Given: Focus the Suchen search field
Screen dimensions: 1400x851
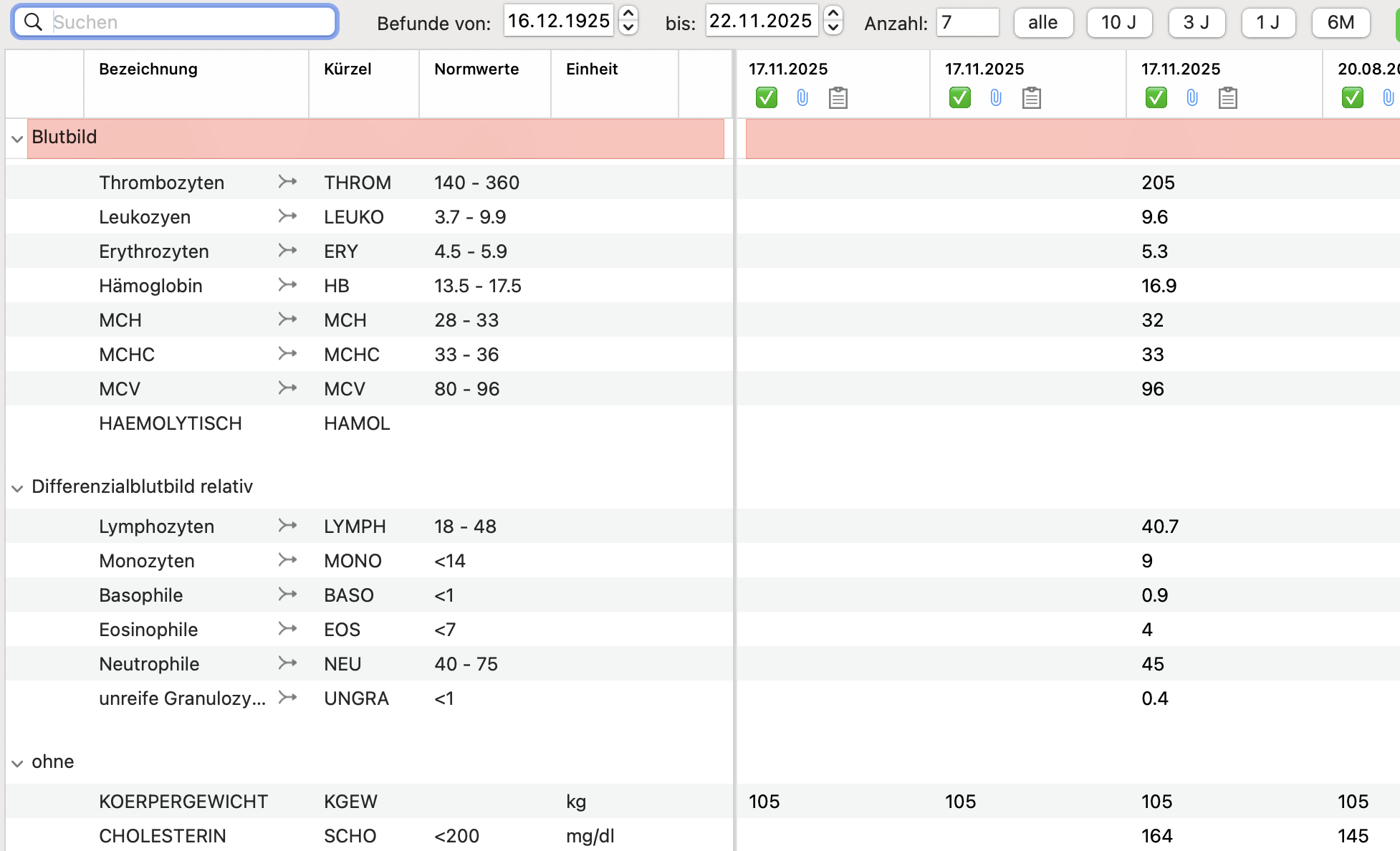Looking at the screenshot, I should [175, 22].
